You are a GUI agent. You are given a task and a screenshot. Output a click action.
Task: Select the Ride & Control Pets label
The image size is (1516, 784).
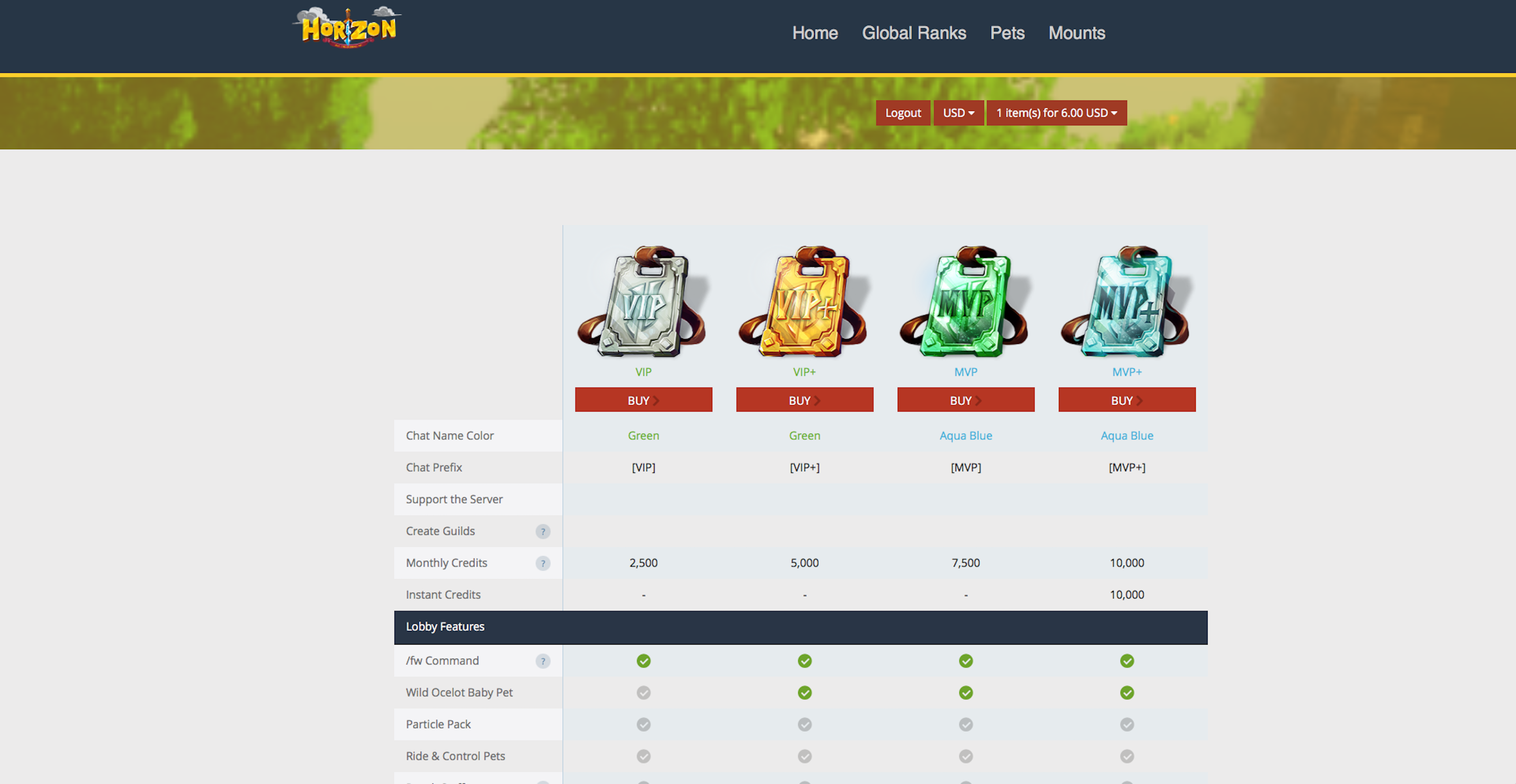click(x=455, y=756)
